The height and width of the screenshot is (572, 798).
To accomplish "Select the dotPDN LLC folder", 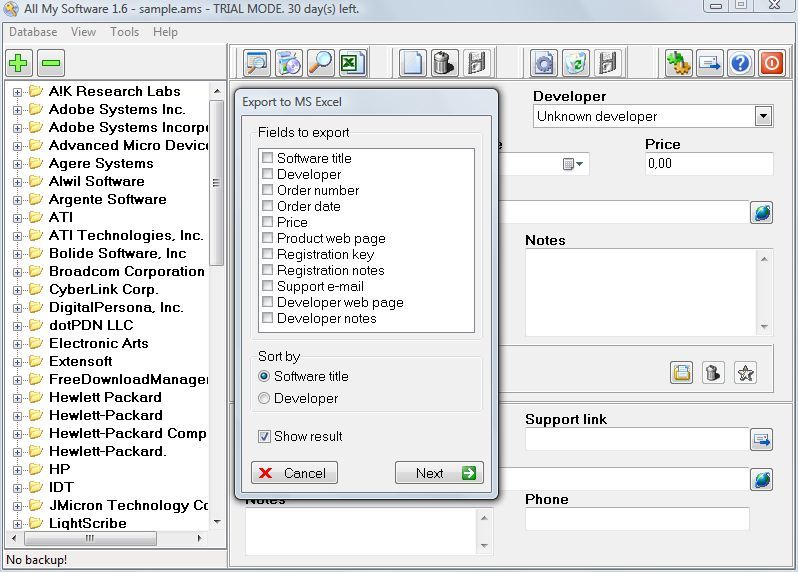I will tap(91, 325).
